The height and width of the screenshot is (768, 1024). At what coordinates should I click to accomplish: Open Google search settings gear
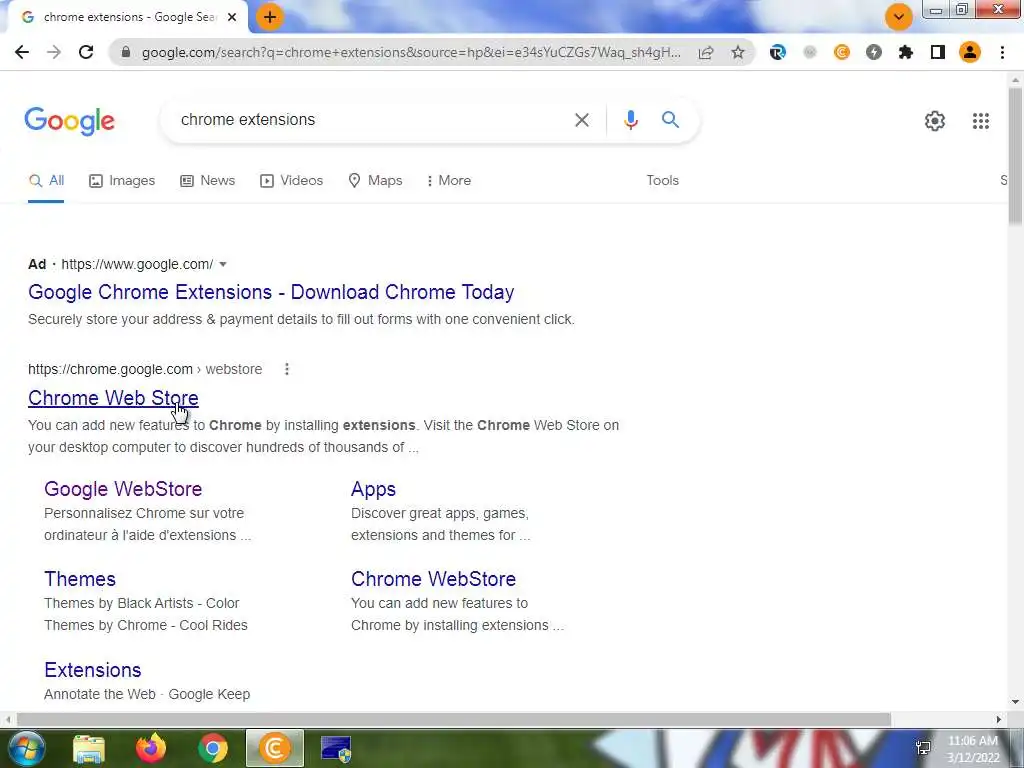pos(935,121)
